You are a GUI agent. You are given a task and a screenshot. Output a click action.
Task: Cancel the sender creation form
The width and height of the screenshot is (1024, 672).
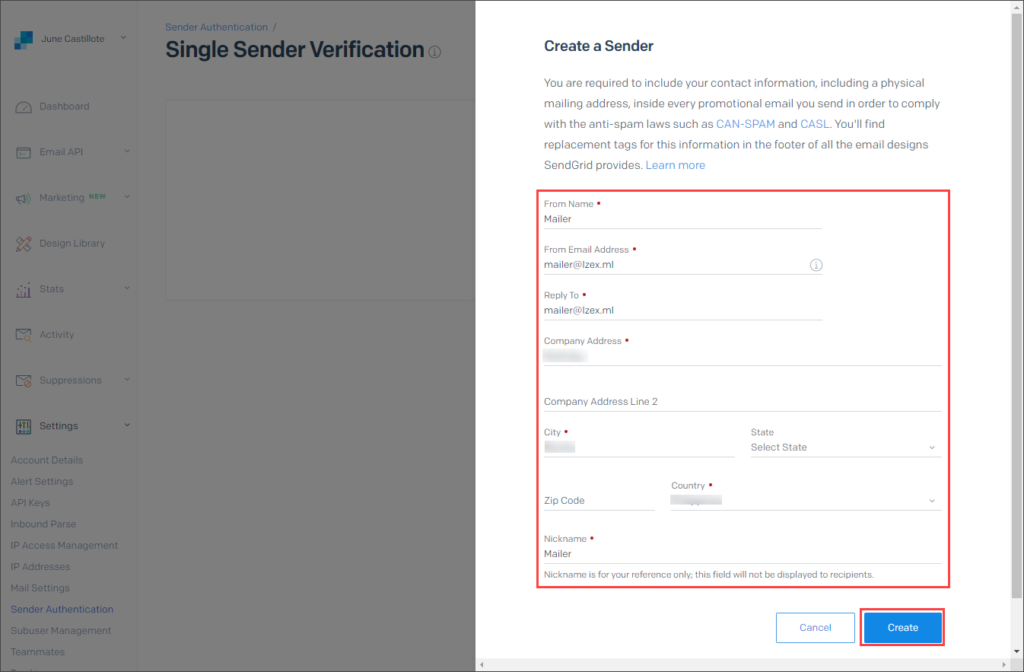click(x=815, y=627)
